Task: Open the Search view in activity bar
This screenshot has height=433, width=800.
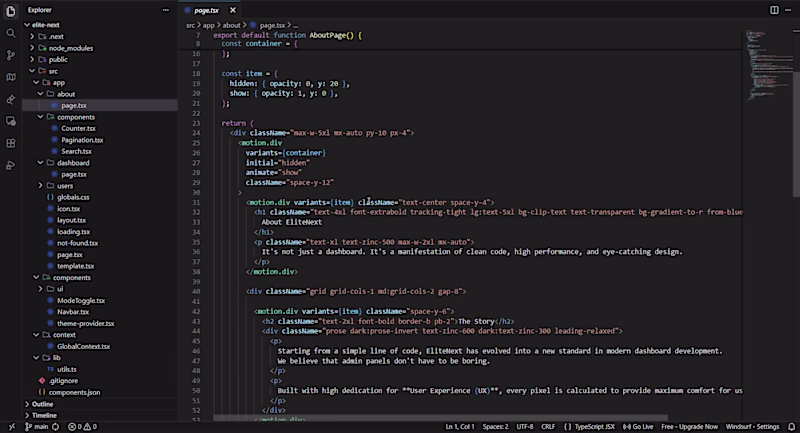Action: pyautogui.click(x=11, y=33)
